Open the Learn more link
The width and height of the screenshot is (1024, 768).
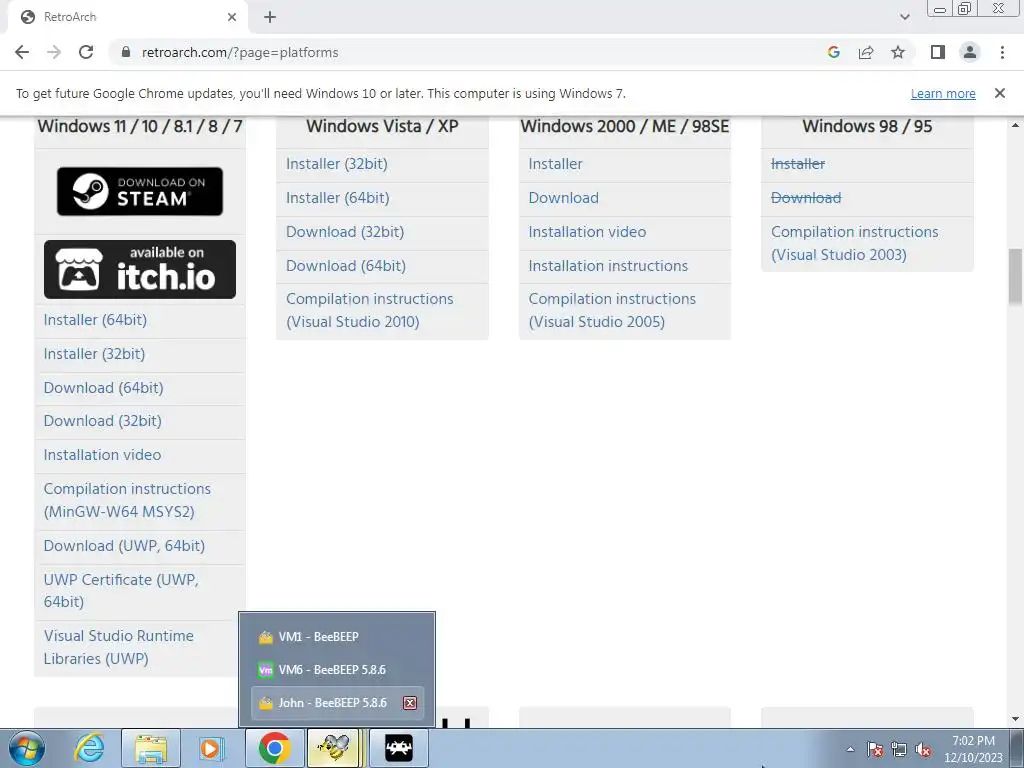pos(943,93)
